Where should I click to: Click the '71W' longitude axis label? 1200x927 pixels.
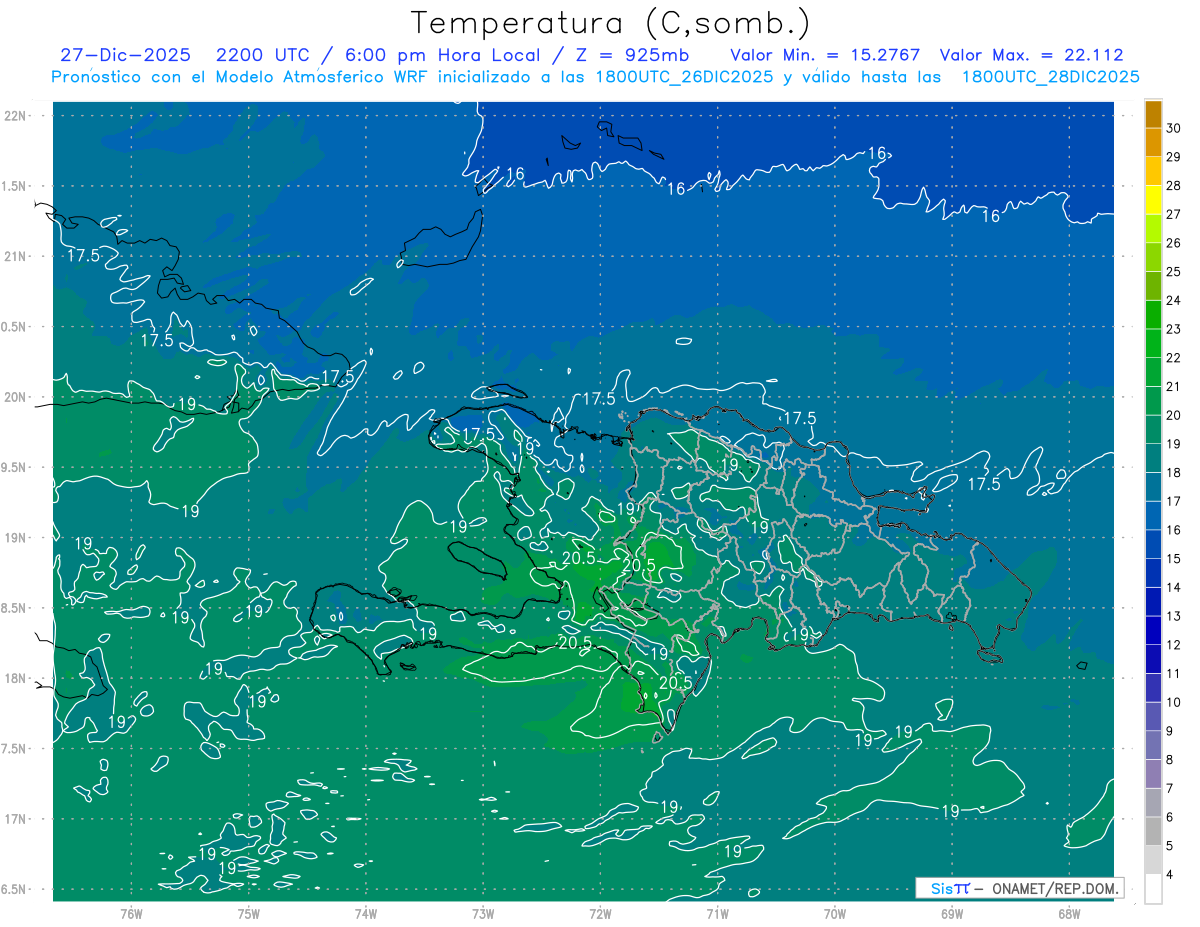717,913
